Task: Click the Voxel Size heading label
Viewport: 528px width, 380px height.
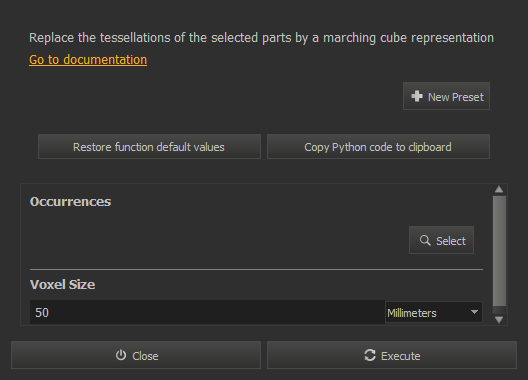Action: click(x=63, y=284)
